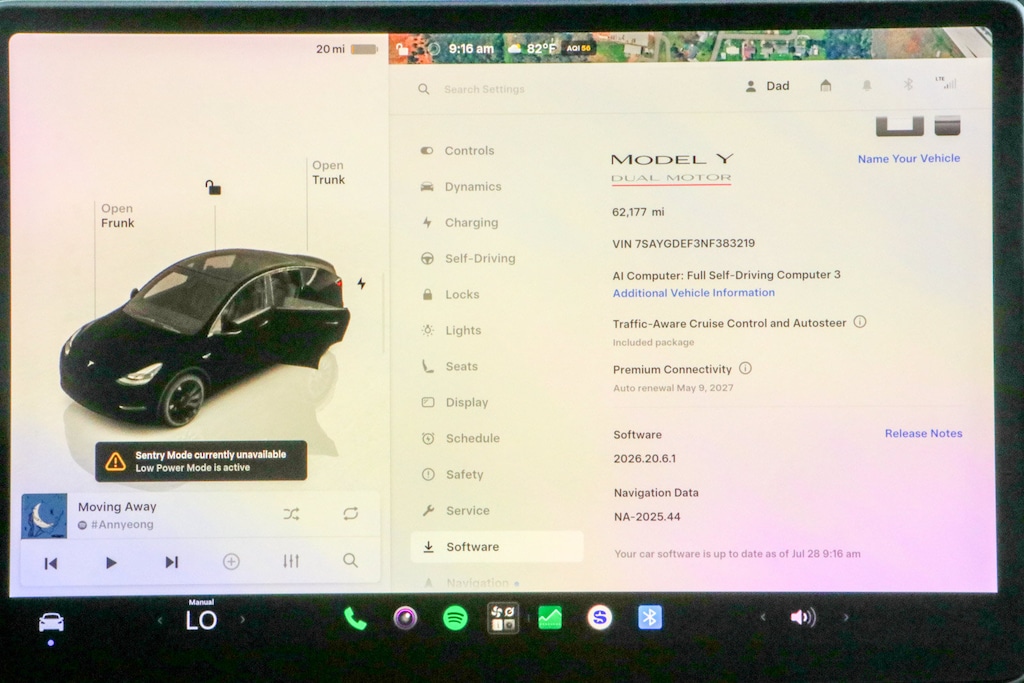Click Name Your Vehicle link
The image size is (1024, 683).
(x=908, y=159)
